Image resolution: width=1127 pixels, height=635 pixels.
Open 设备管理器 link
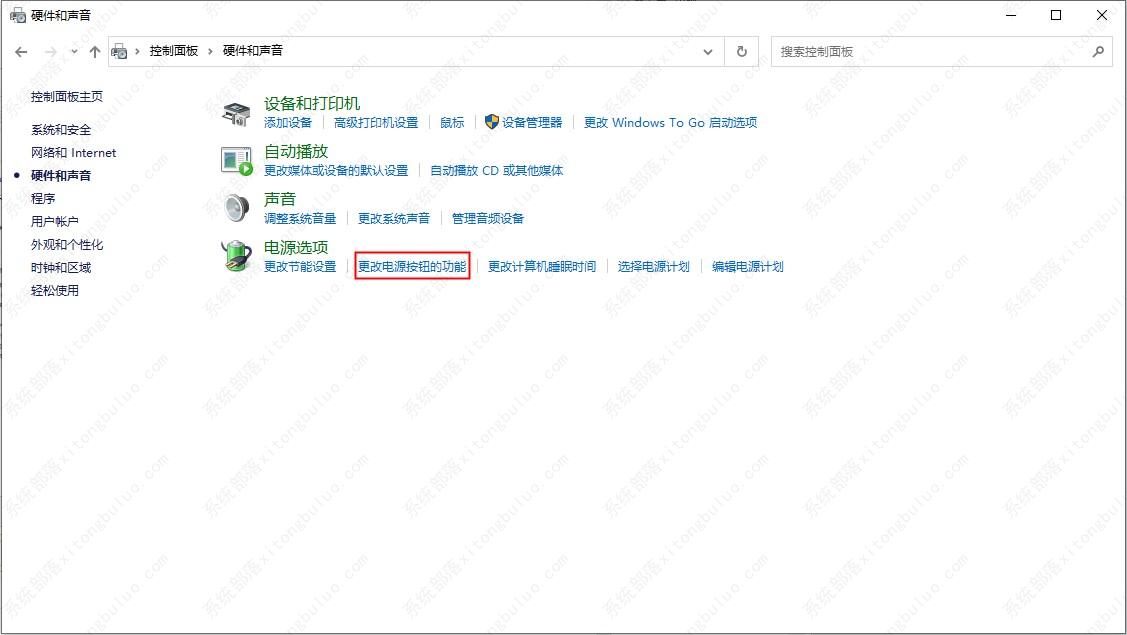coord(532,123)
